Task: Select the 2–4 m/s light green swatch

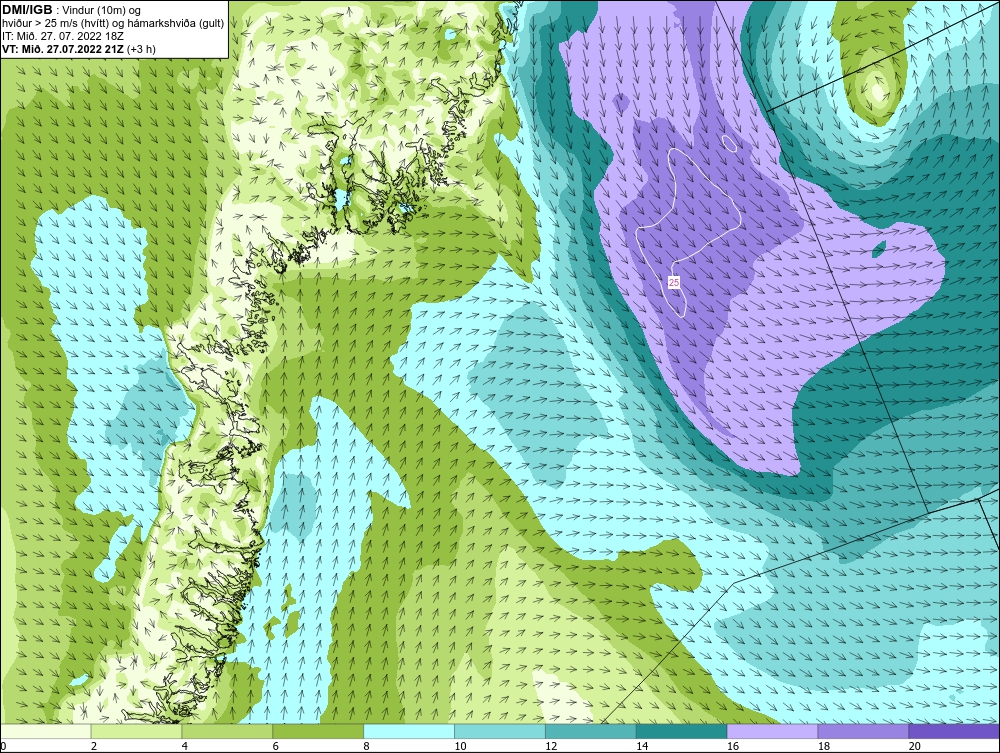Action: [x=136, y=731]
